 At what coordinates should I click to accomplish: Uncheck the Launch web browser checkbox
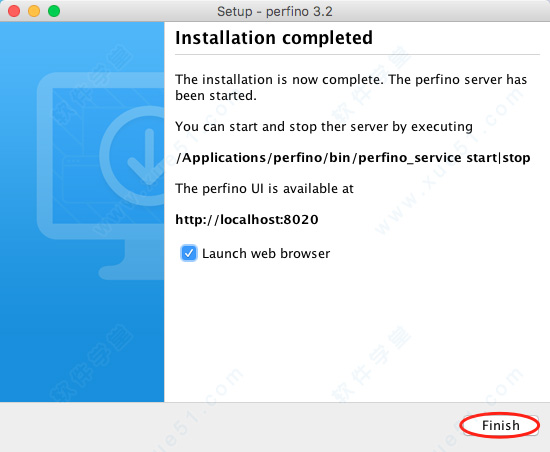coord(189,253)
